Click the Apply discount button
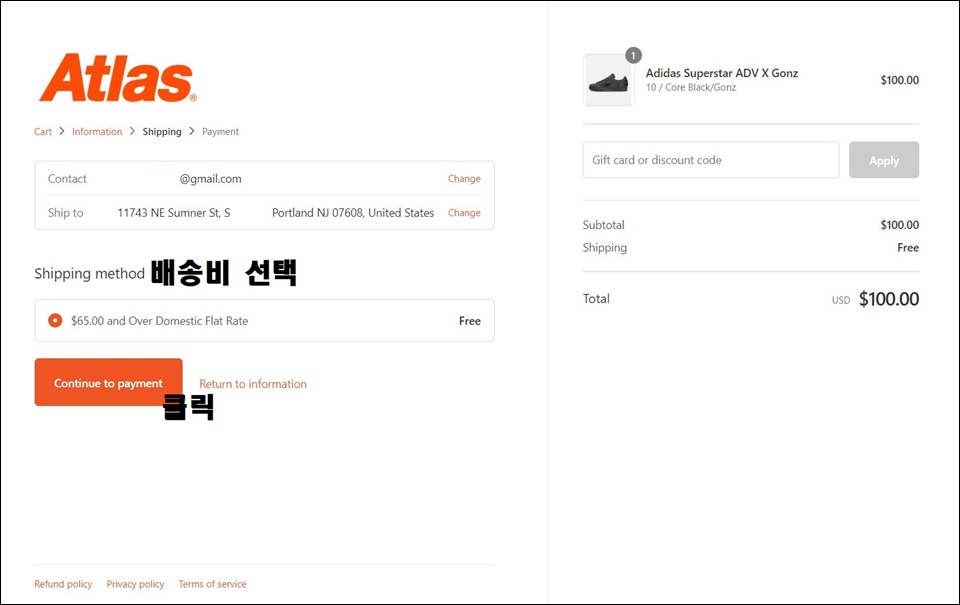This screenshot has width=960, height=605. [x=883, y=160]
